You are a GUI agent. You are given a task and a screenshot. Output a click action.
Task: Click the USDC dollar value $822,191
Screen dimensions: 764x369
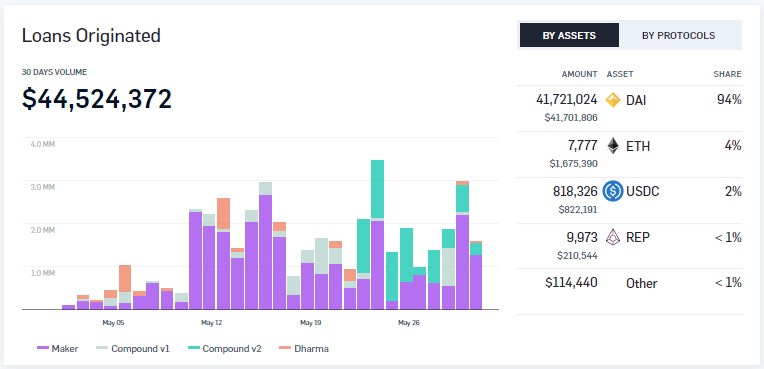(578, 210)
